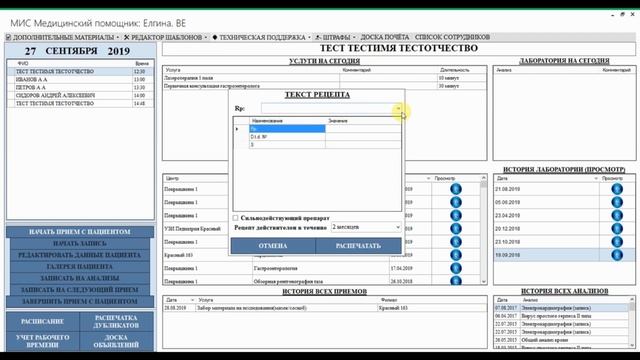Select Лазеротерапия 1 поле service row
640x360 pixels.
(325, 78)
